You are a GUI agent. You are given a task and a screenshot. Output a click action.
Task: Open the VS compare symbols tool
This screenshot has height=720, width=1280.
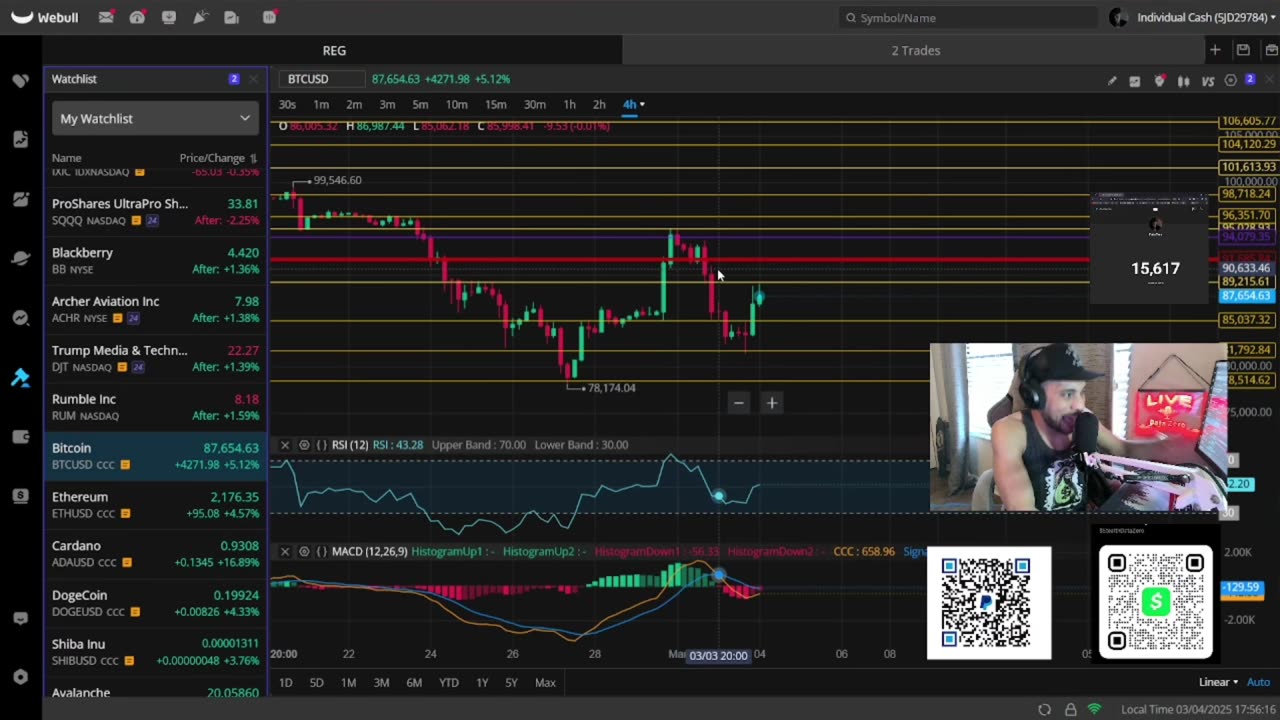coord(1208,80)
